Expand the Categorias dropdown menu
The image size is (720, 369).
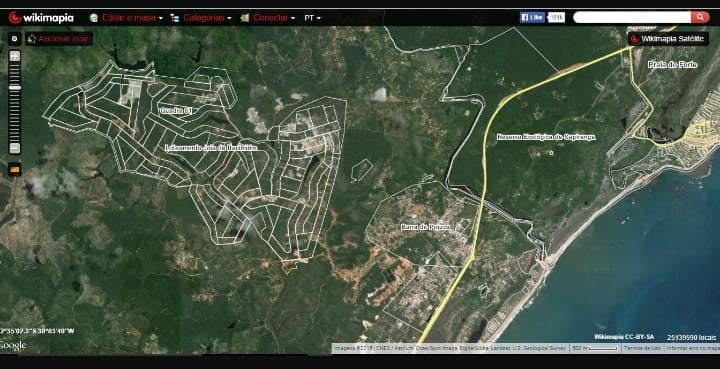207,18
